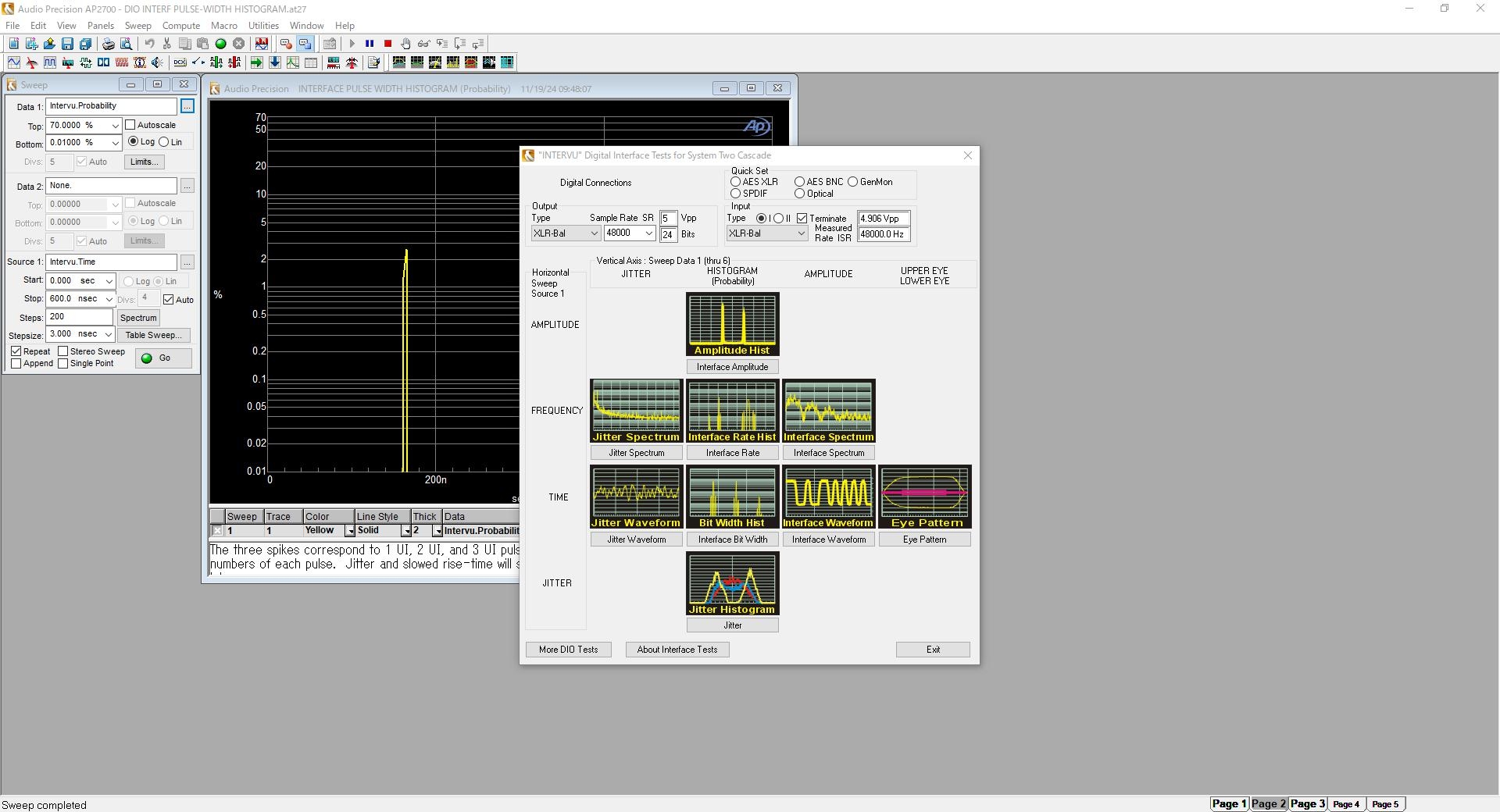Click the green Sweep Start icon in toolbar
The width and height of the screenshot is (1500, 812).
pyautogui.click(x=220, y=44)
